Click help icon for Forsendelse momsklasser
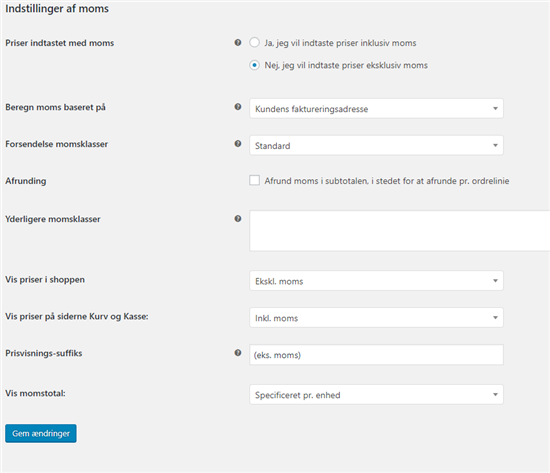The image size is (550, 473). [238, 144]
